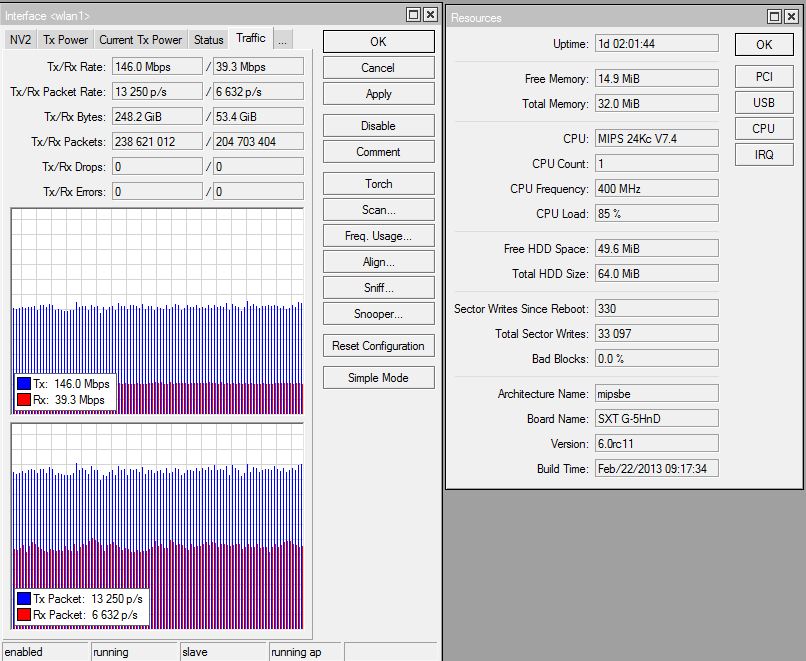The height and width of the screenshot is (661, 806).
Task: Expand more tabs with ellipsis button
Action: (282, 40)
